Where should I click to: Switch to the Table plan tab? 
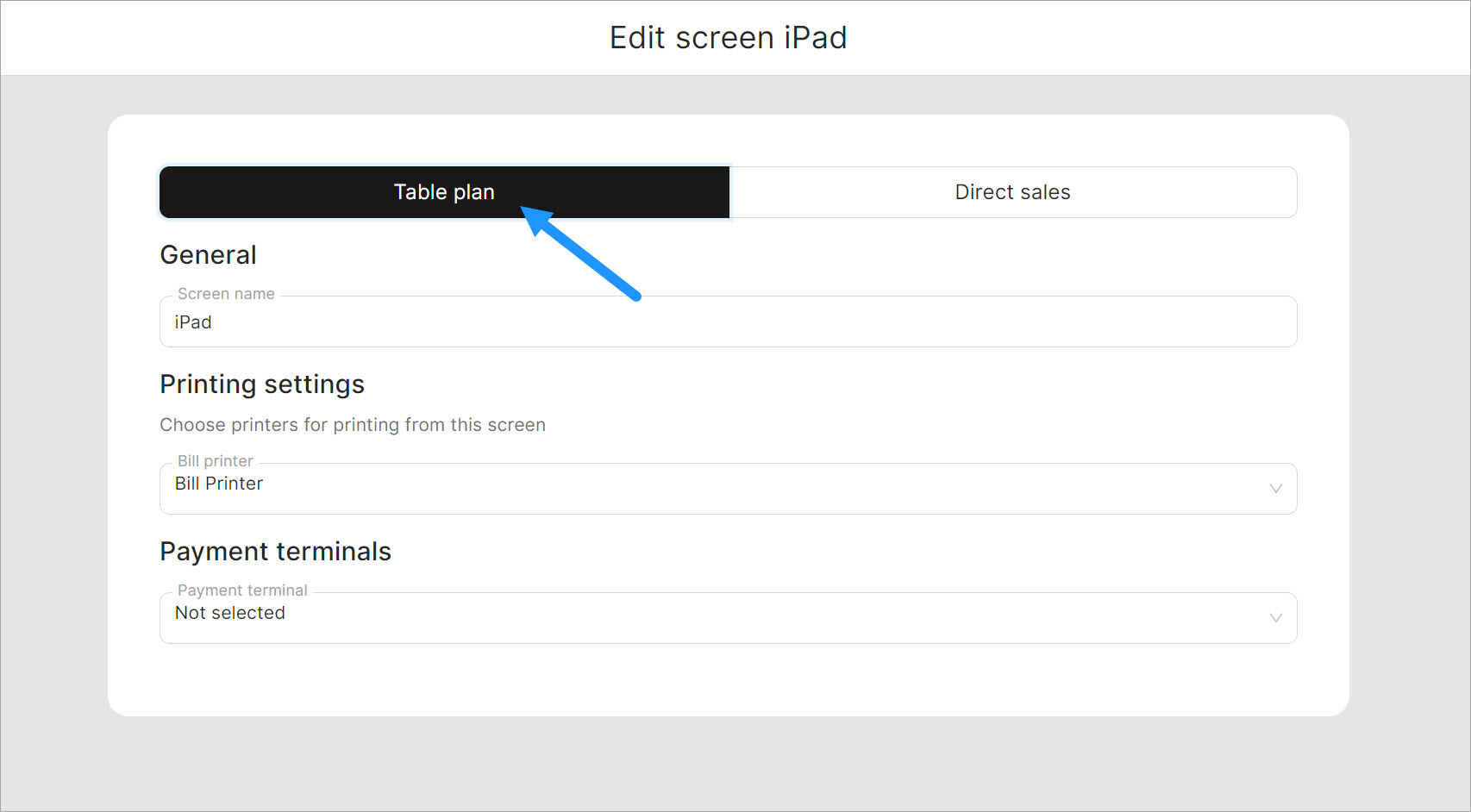(444, 192)
